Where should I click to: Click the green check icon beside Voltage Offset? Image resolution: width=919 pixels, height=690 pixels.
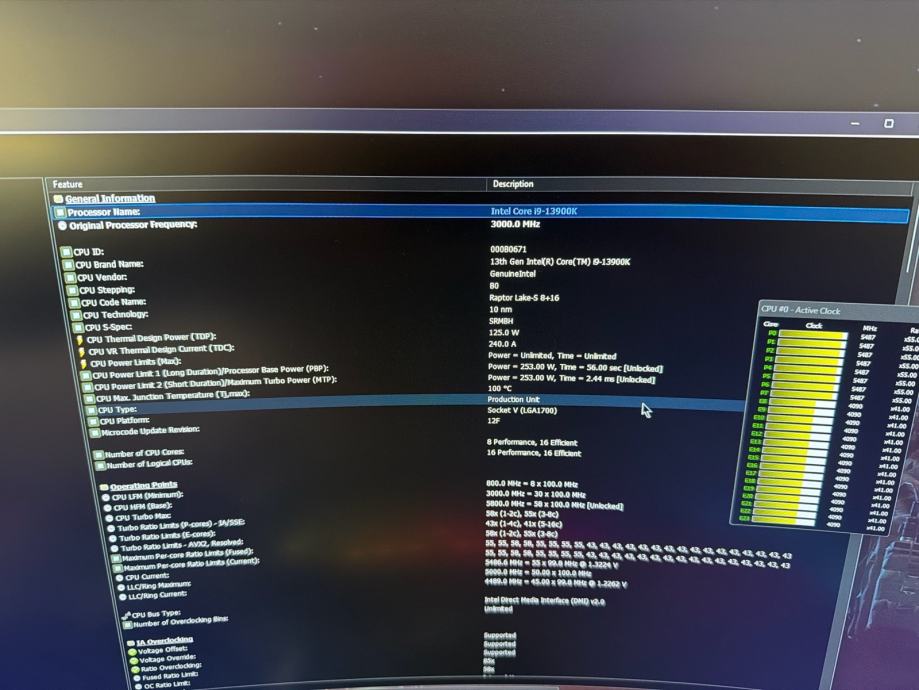click(x=132, y=652)
